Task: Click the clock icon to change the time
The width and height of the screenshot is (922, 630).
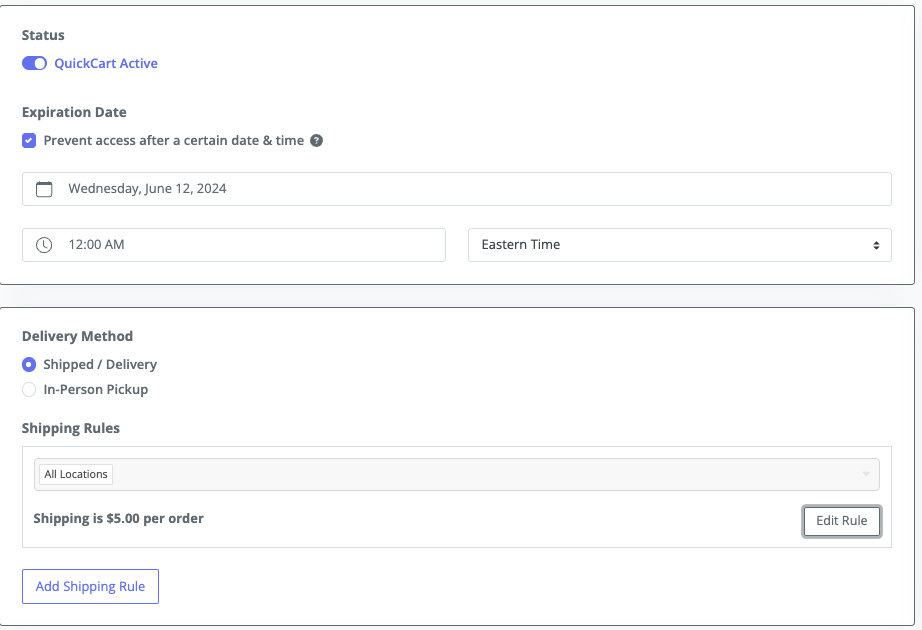Action: click(x=44, y=244)
